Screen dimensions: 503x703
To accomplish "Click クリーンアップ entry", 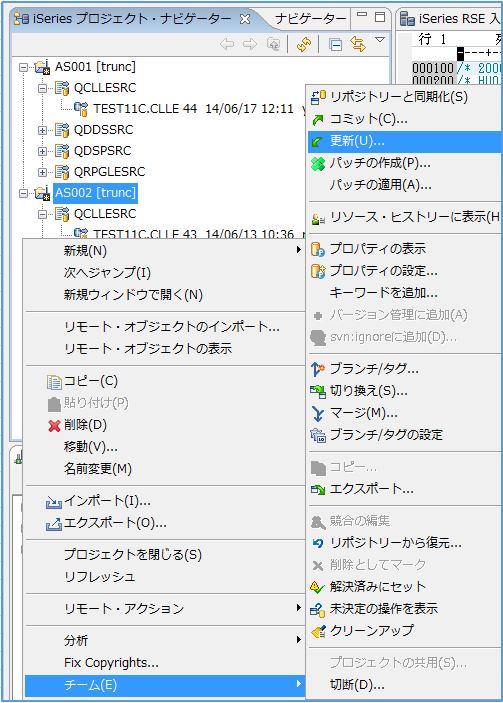I will click(404, 630).
